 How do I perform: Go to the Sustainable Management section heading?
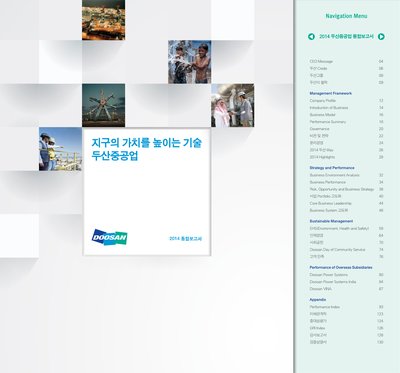[x=331, y=221]
